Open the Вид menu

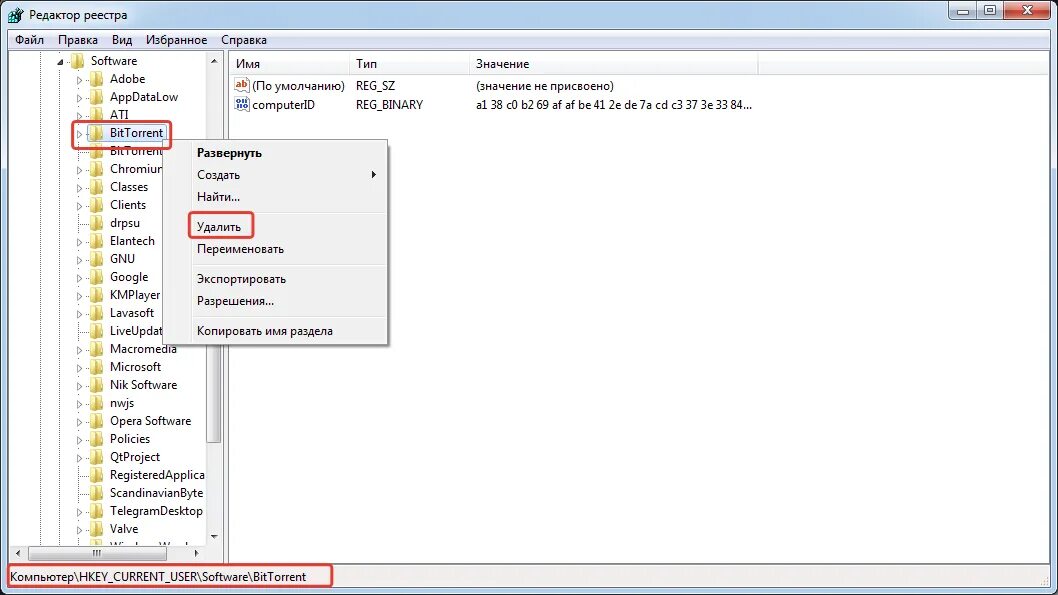(x=122, y=40)
